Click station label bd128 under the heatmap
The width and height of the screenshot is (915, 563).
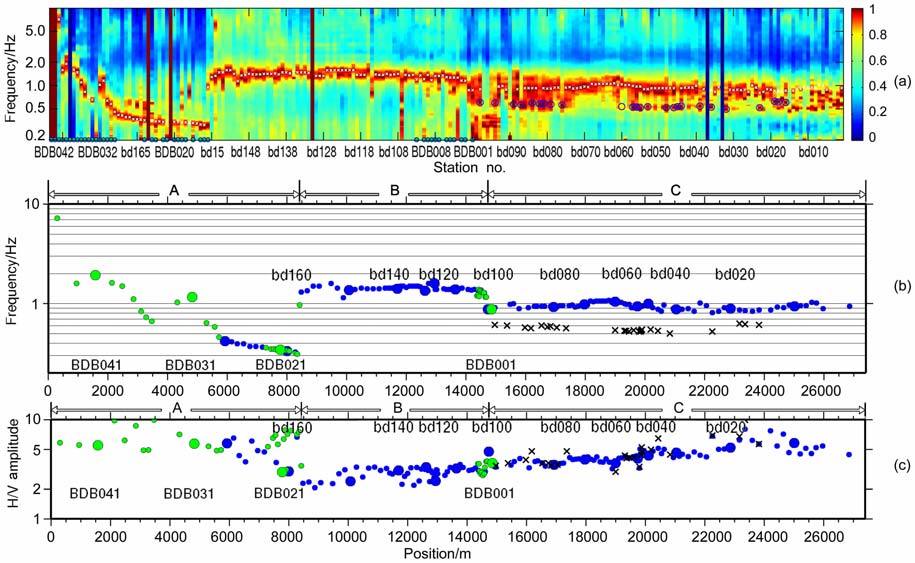click(x=321, y=153)
